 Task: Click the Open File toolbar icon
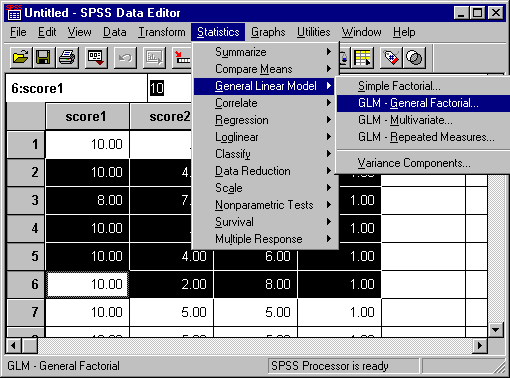coord(20,58)
